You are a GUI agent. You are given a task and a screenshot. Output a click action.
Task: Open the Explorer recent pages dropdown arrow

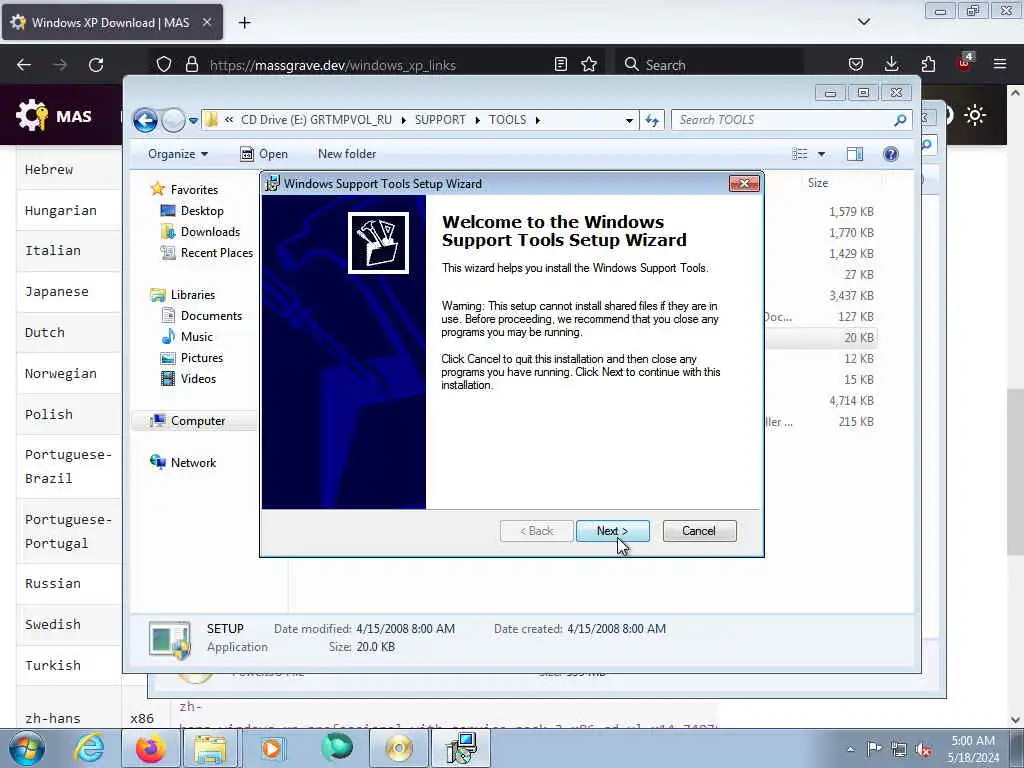(193, 121)
